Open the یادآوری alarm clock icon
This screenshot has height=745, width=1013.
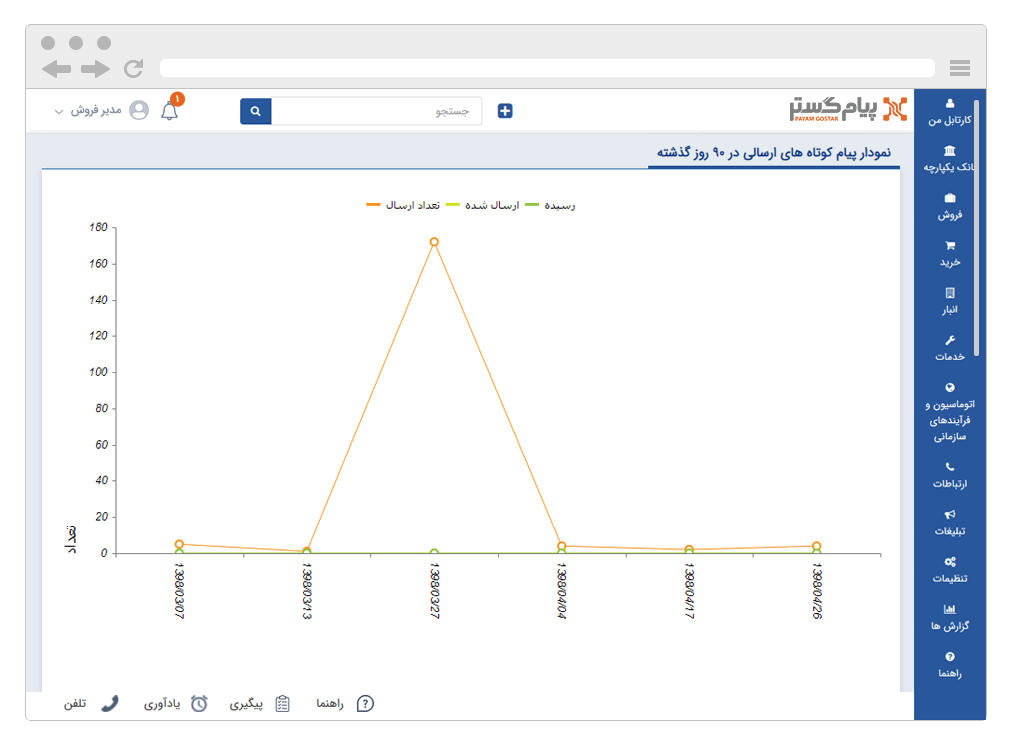(x=200, y=703)
